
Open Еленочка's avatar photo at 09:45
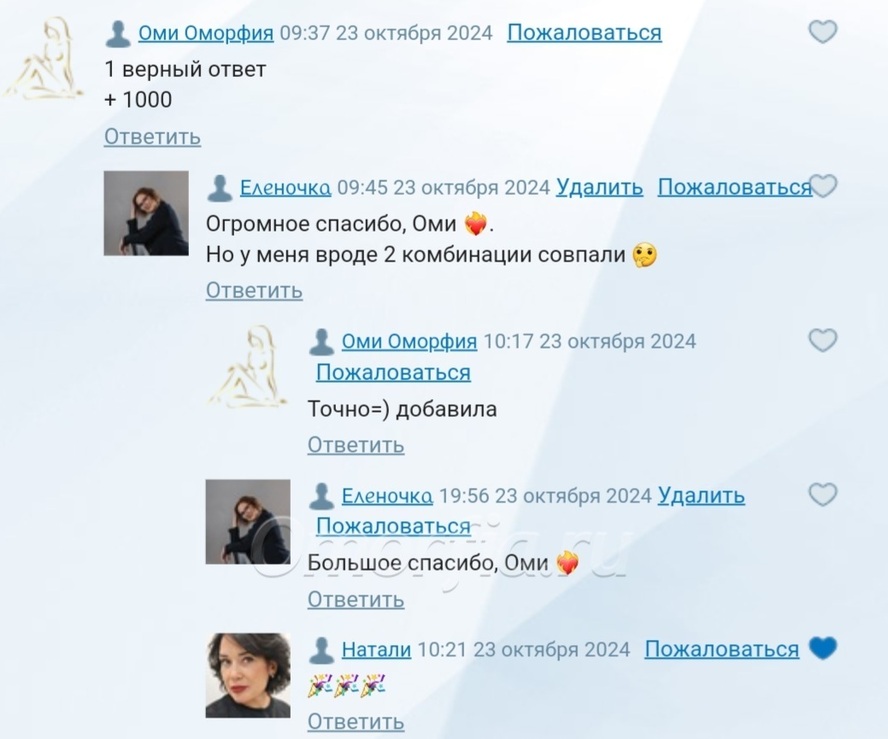click(146, 213)
